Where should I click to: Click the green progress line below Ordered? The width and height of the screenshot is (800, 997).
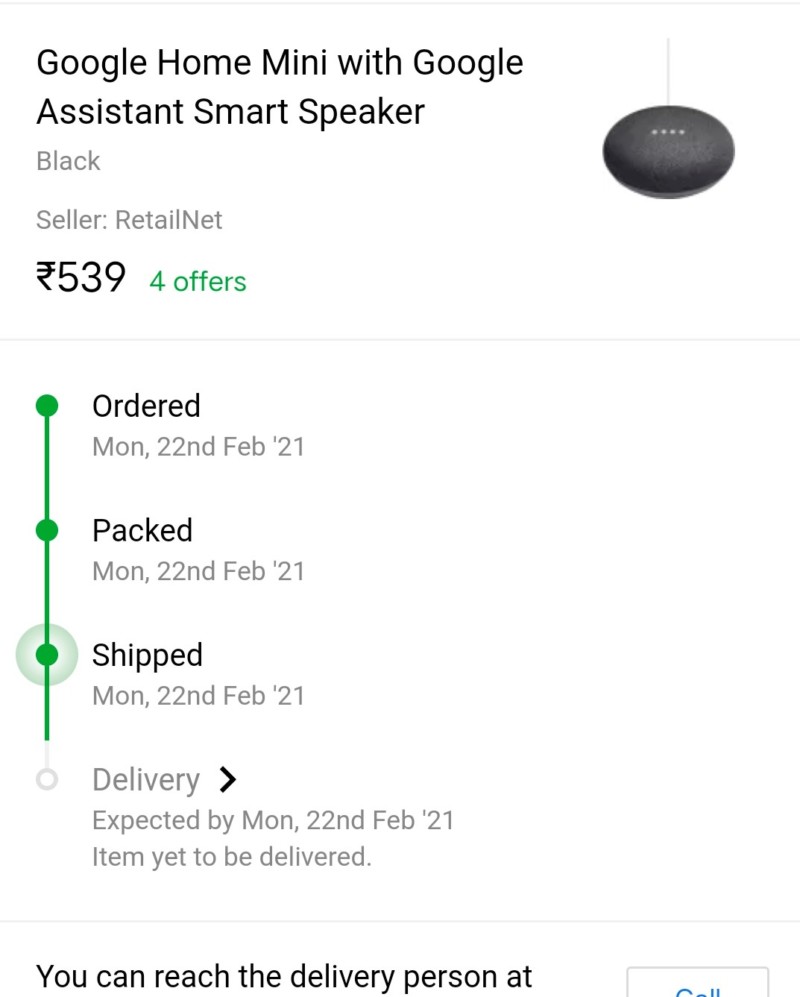pyautogui.click(x=46, y=468)
